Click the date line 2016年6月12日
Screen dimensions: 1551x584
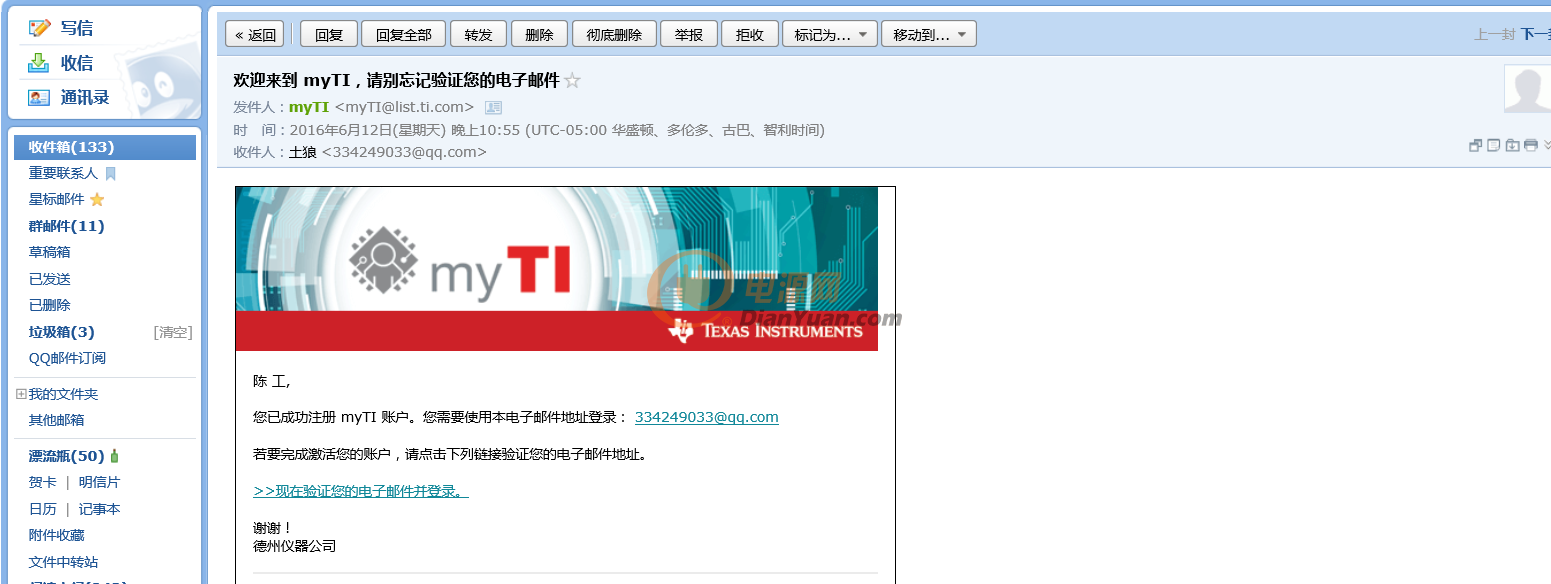(557, 130)
